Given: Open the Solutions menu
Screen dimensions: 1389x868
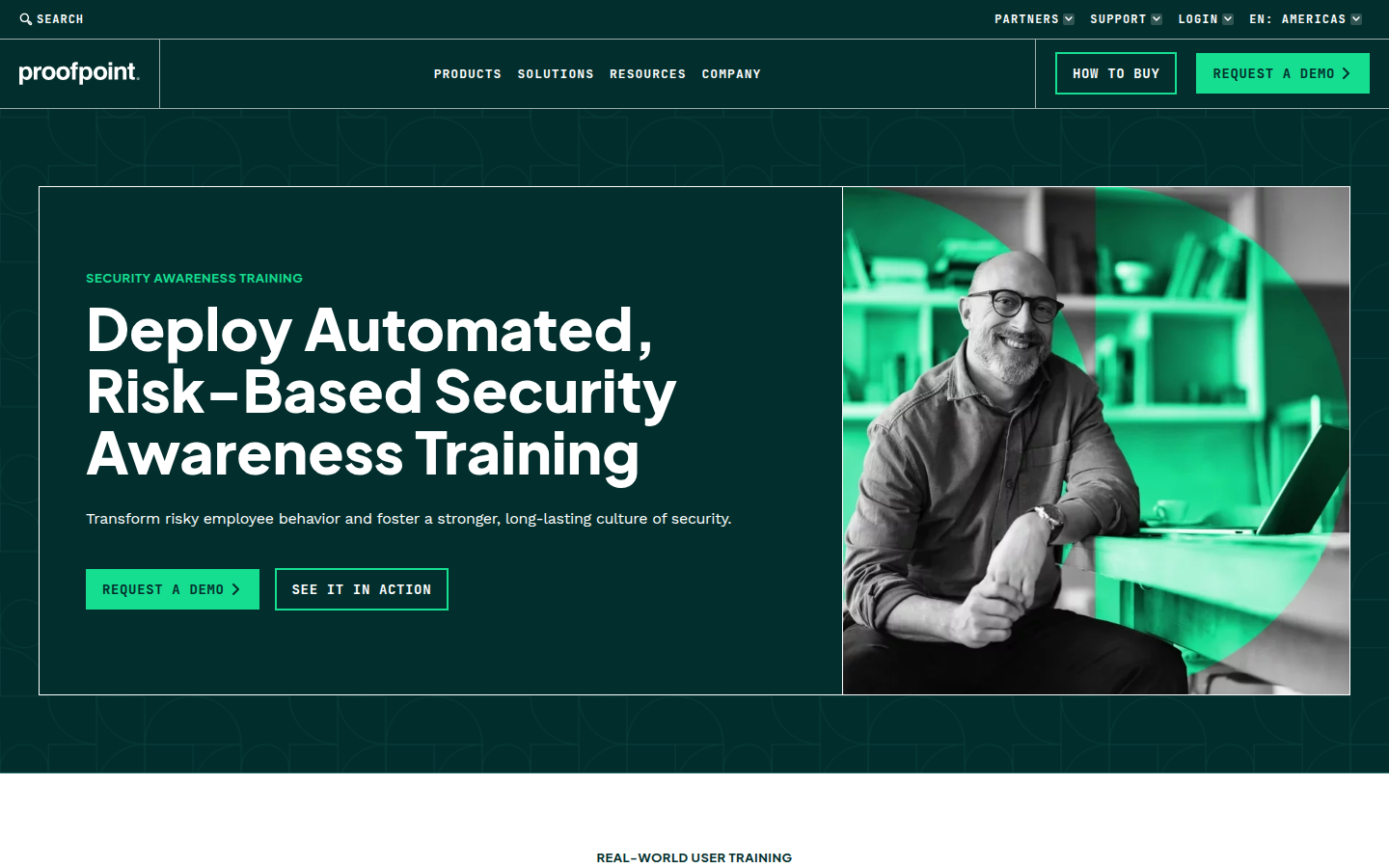Looking at the screenshot, I should [556, 74].
